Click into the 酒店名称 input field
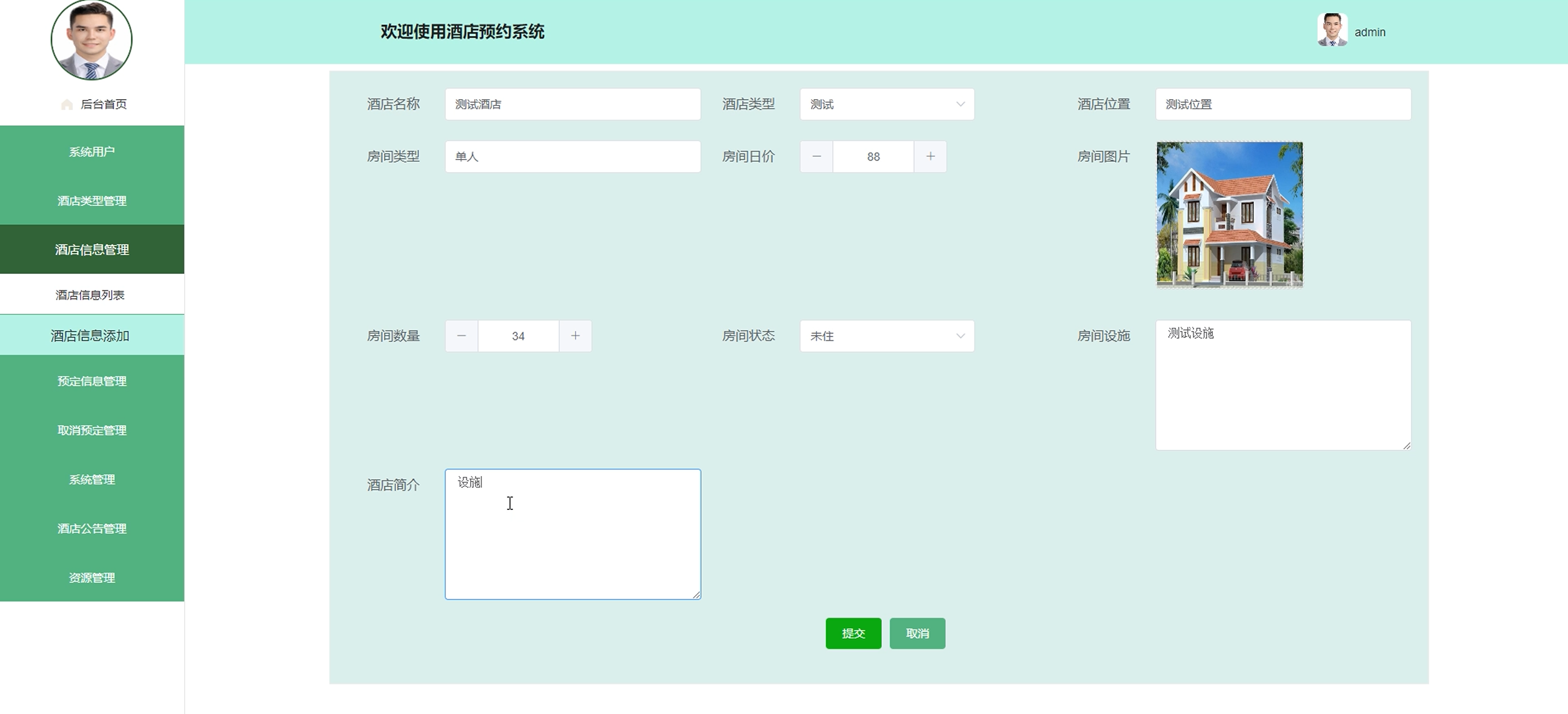The height and width of the screenshot is (714, 1568). tap(572, 104)
